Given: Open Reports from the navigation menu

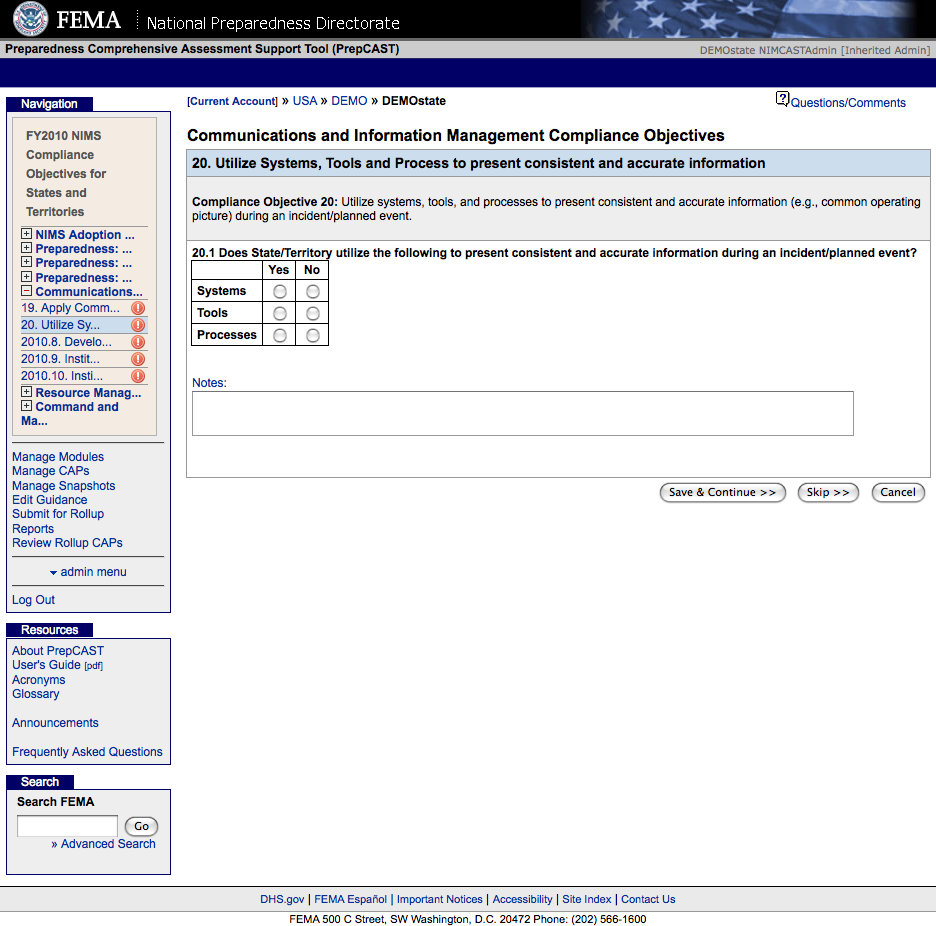Looking at the screenshot, I should (33, 529).
